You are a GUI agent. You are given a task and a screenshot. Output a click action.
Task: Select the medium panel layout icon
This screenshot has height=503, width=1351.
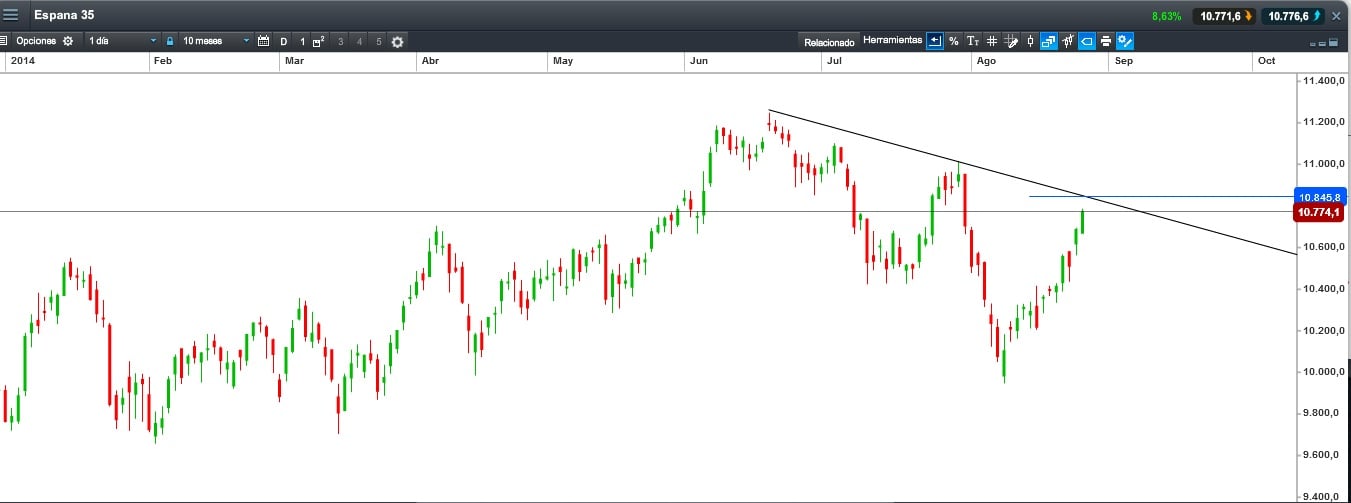click(x=1323, y=44)
